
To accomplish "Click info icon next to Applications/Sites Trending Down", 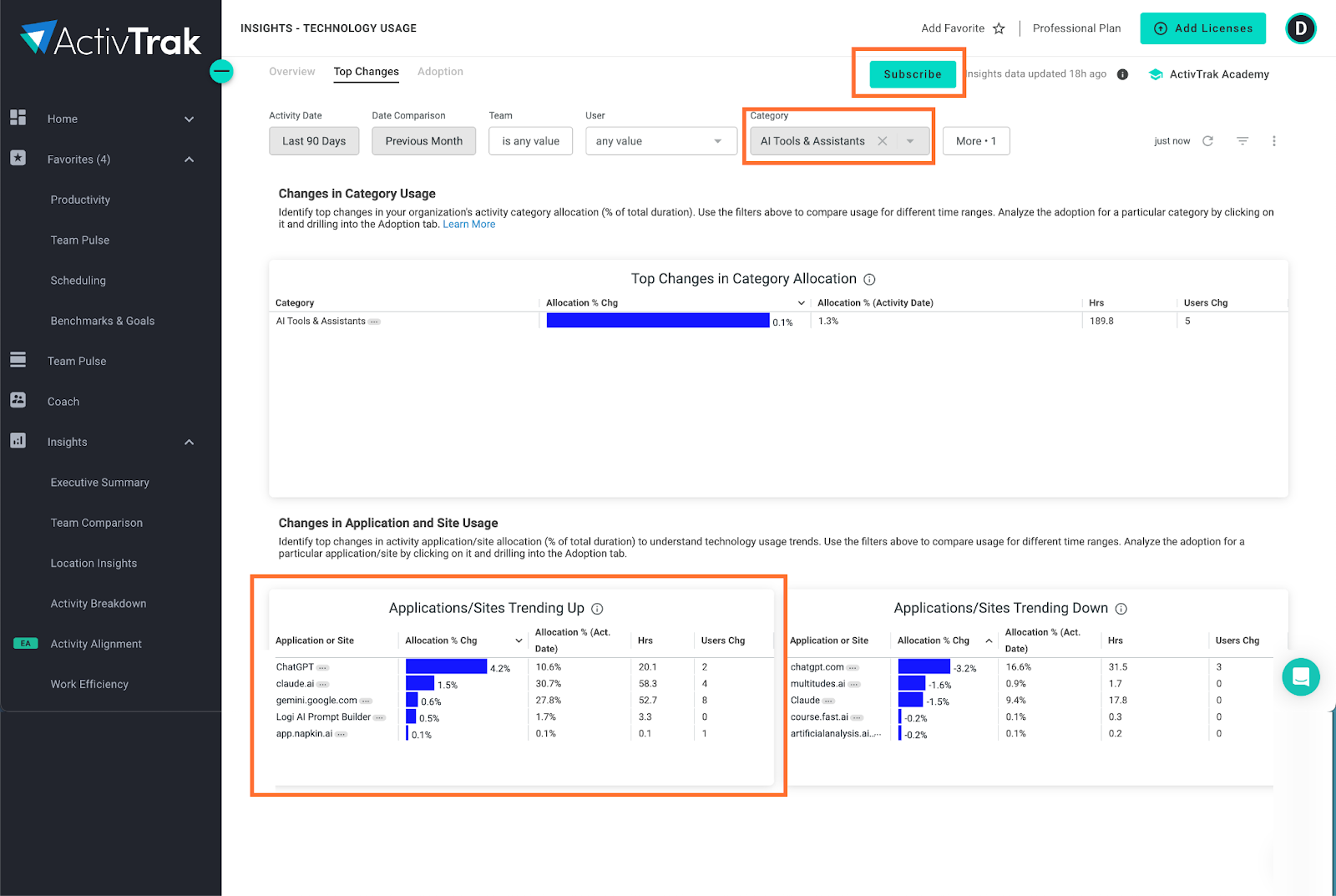I will coord(1121,609).
